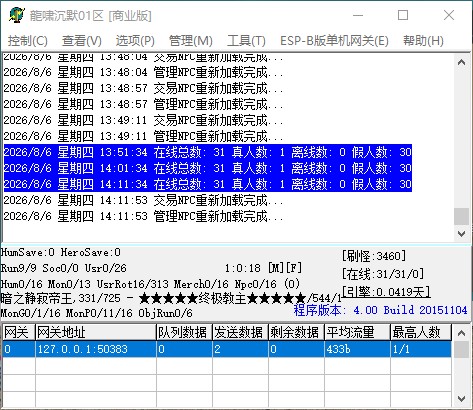Select log line 14:11:34 在线总数
The image size is (473, 410).
coord(208,184)
